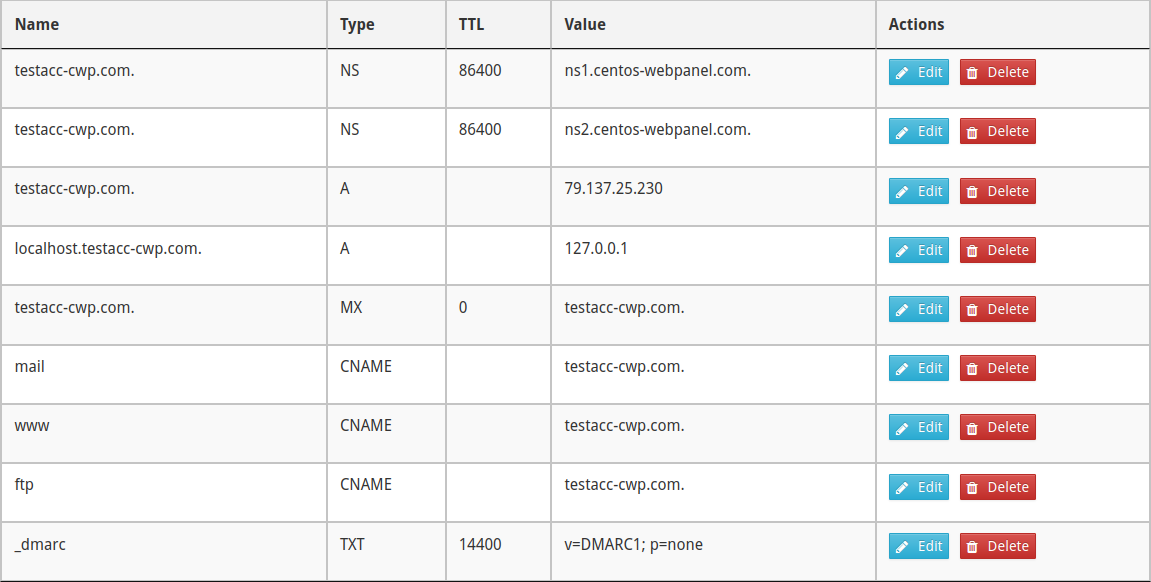Delete the 79.137.25.230 A record
Viewport: 1151px width, 582px height.
(997, 191)
